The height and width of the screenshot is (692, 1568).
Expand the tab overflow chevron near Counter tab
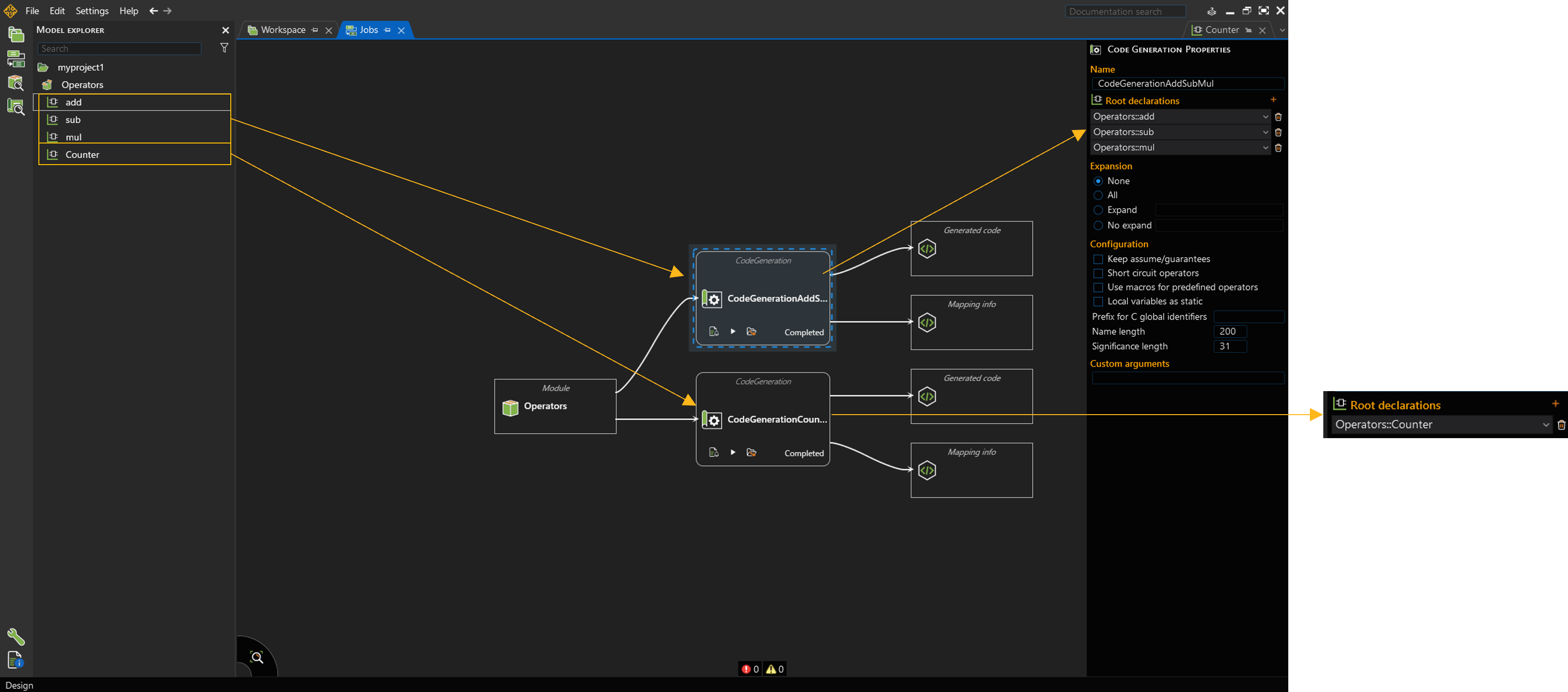[1282, 30]
